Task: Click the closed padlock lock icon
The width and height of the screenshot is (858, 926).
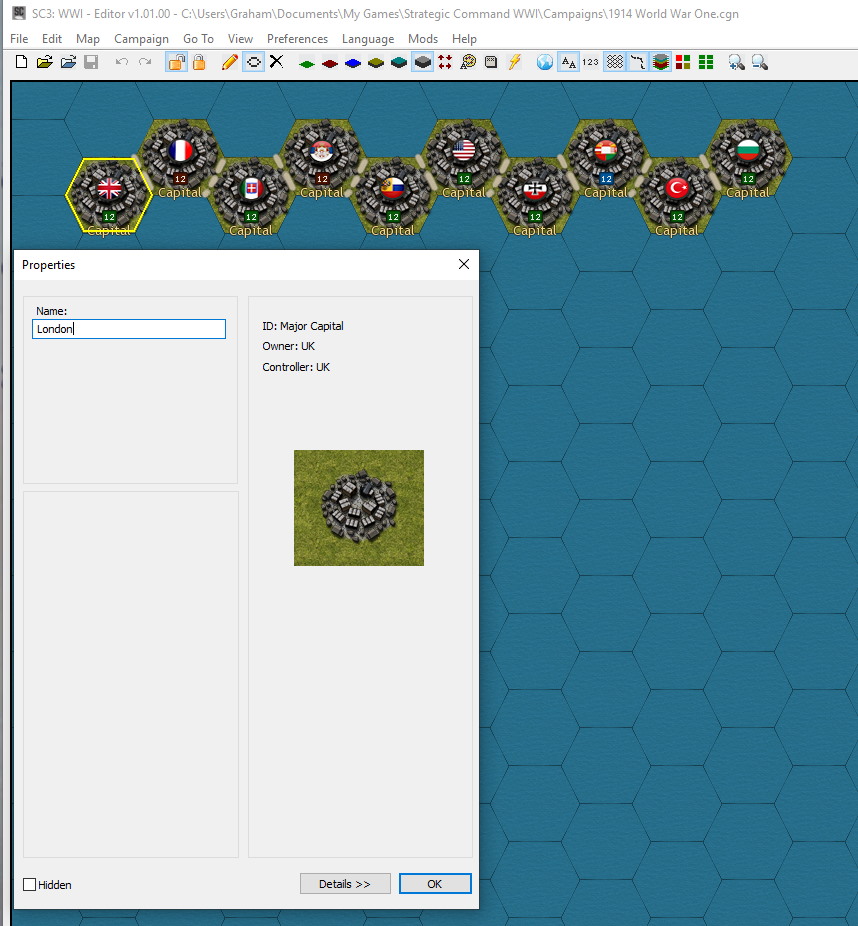Action: click(x=199, y=62)
